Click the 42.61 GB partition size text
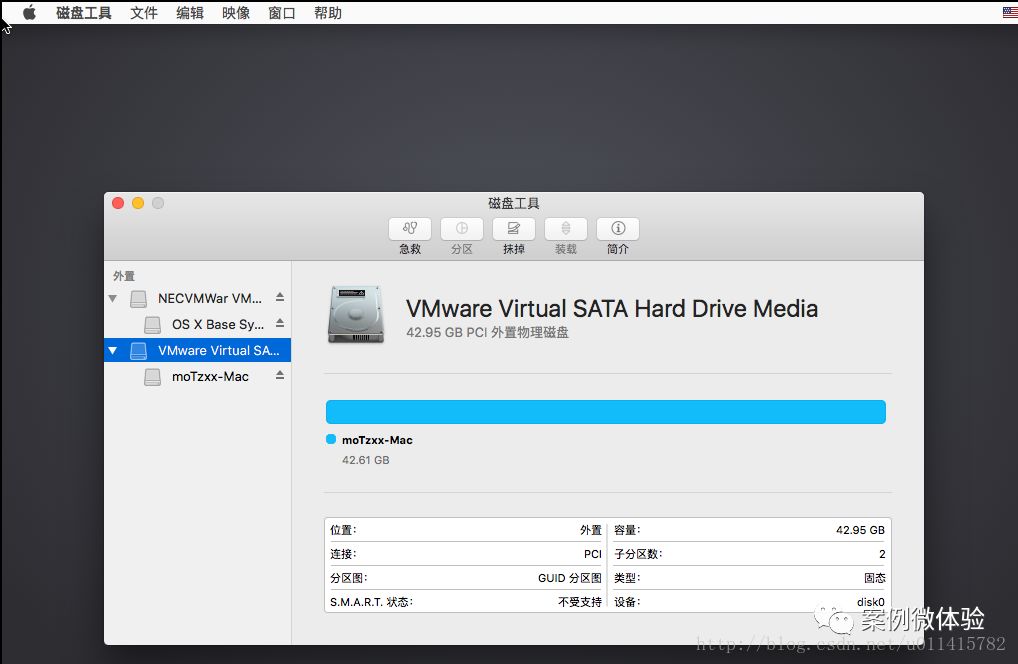This screenshot has width=1018, height=664. pos(366,460)
